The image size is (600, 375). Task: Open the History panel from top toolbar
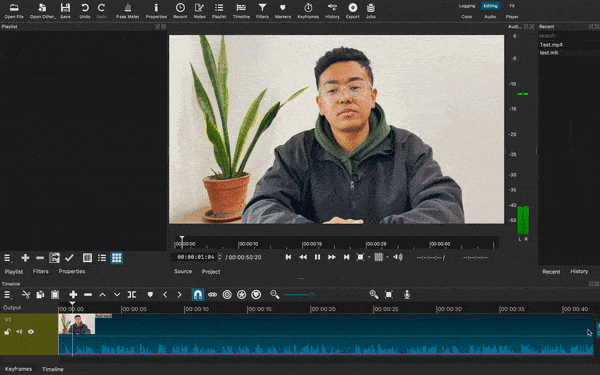(332, 10)
